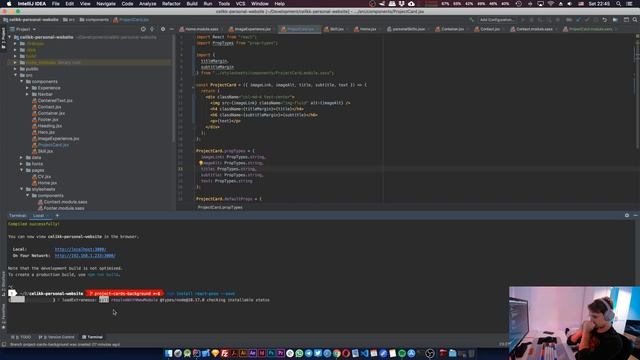Click the Spotlight search icon in menu bar
This screenshot has width=640, height=360.
(619, 4)
